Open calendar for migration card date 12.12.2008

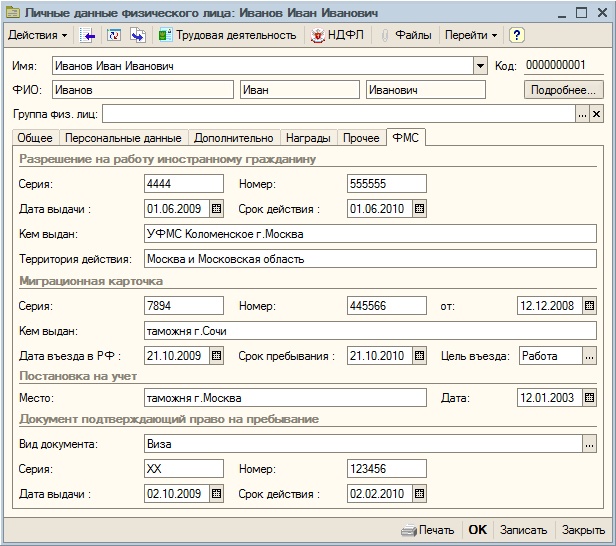589,306
